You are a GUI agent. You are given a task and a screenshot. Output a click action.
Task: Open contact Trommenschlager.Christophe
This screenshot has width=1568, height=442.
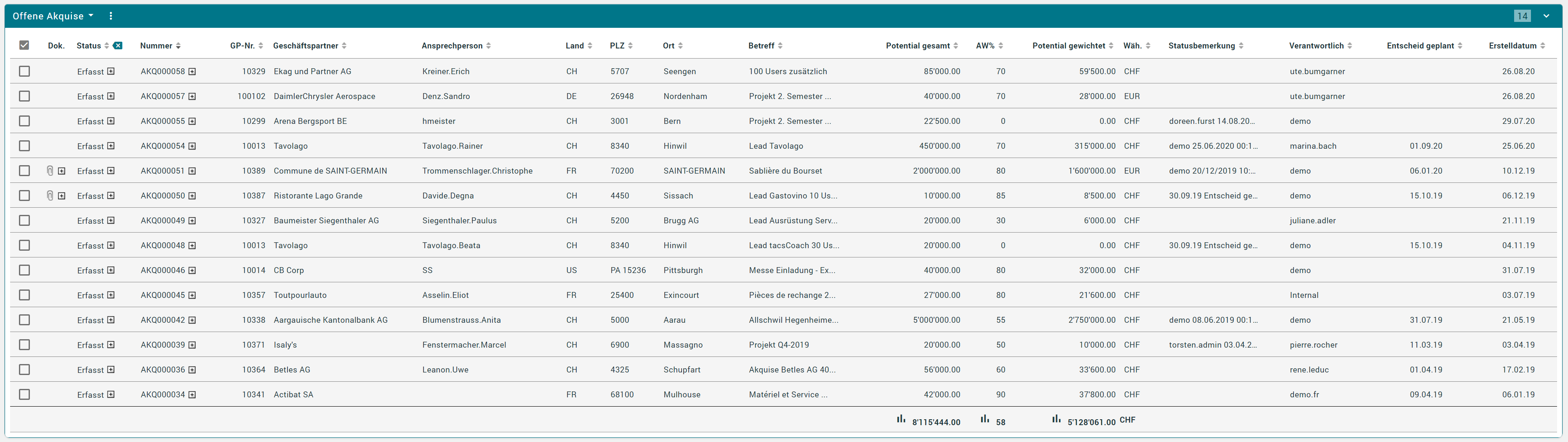(477, 171)
